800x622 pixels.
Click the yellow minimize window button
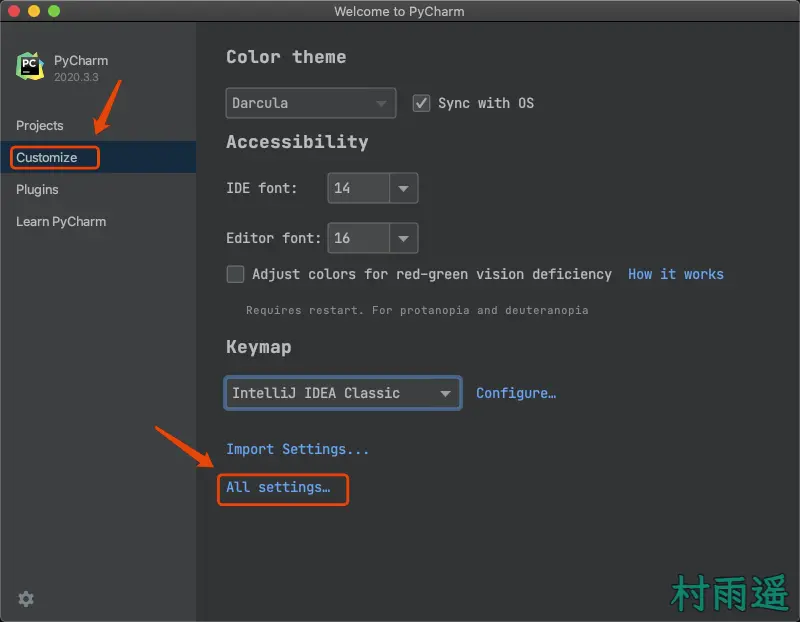(x=34, y=11)
